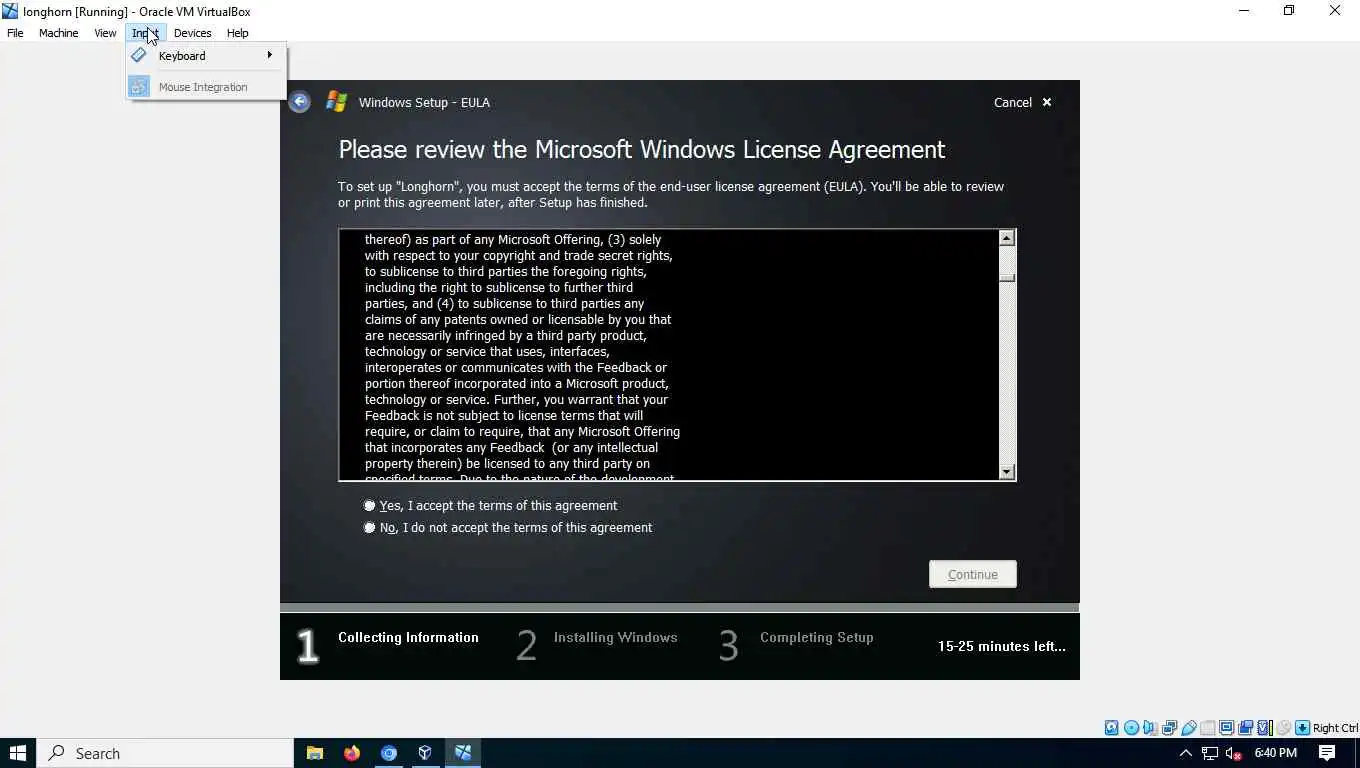1360x768 pixels.
Task: Click the VirtualBox icon in window title bar
Action: 10,11
